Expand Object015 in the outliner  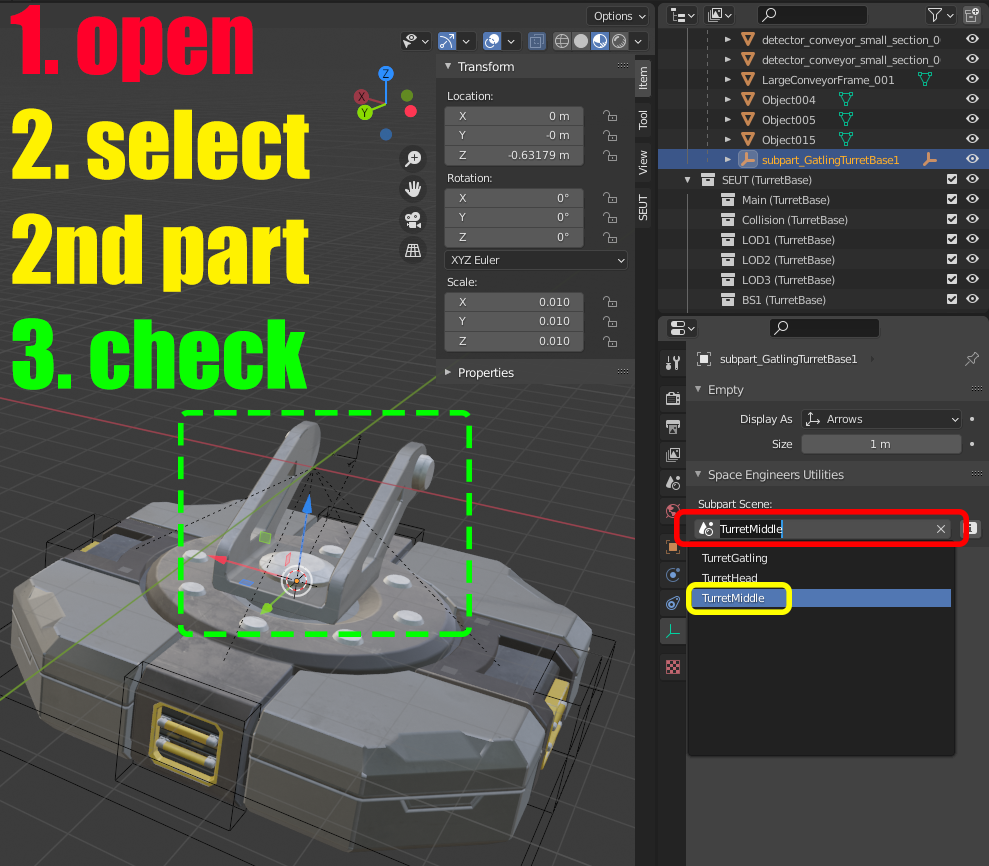tap(728, 139)
